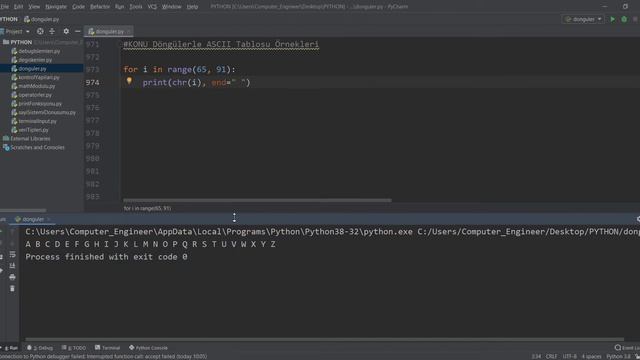The height and width of the screenshot is (360, 640).
Task: Click 4 spaces indent setting in status bar
Action: pyautogui.click(x=591, y=356)
